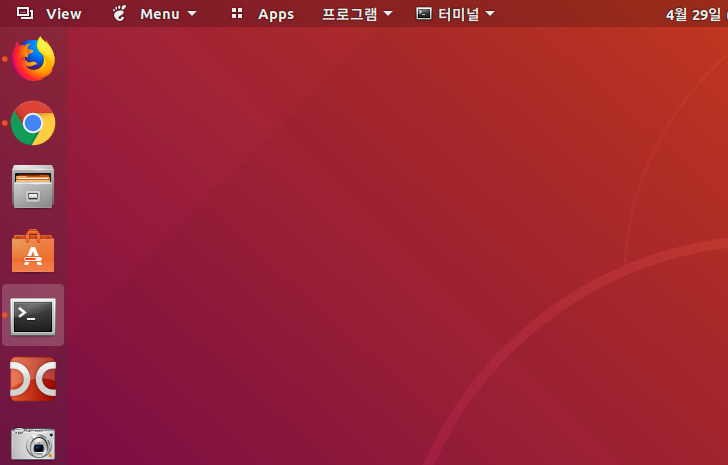Viewport: 728px width, 465px height.
Task: Select the Terminal dock icon
Action: click(x=33, y=316)
